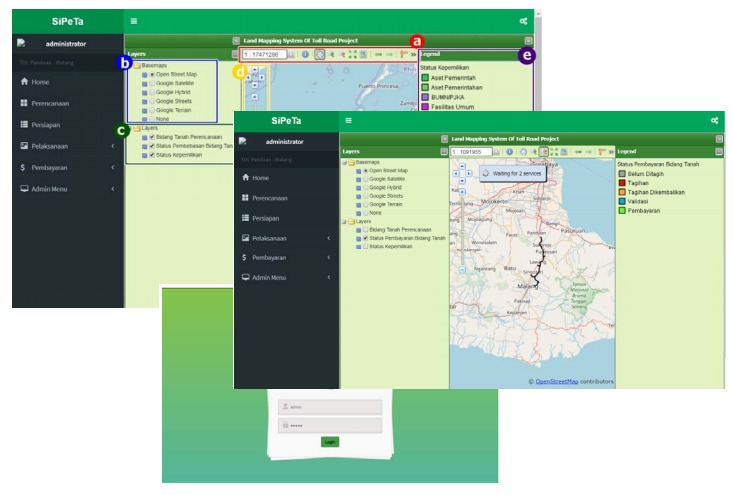The height and width of the screenshot is (495, 733).
Task: Click the Persiapan list icon in back sidebar
Action: pyautogui.click(x=24, y=124)
